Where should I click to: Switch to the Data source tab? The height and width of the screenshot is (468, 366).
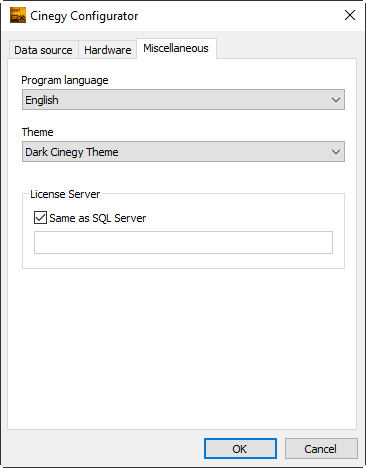(x=43, y=50)
